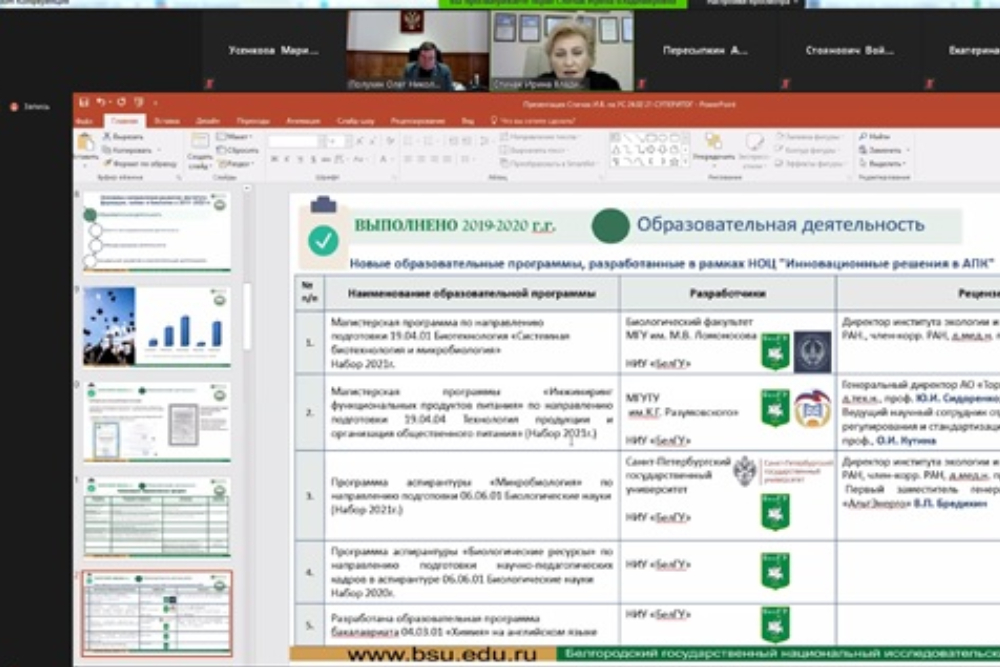
Task: Click the Paste clipboard icon
Action: [85, 143]
